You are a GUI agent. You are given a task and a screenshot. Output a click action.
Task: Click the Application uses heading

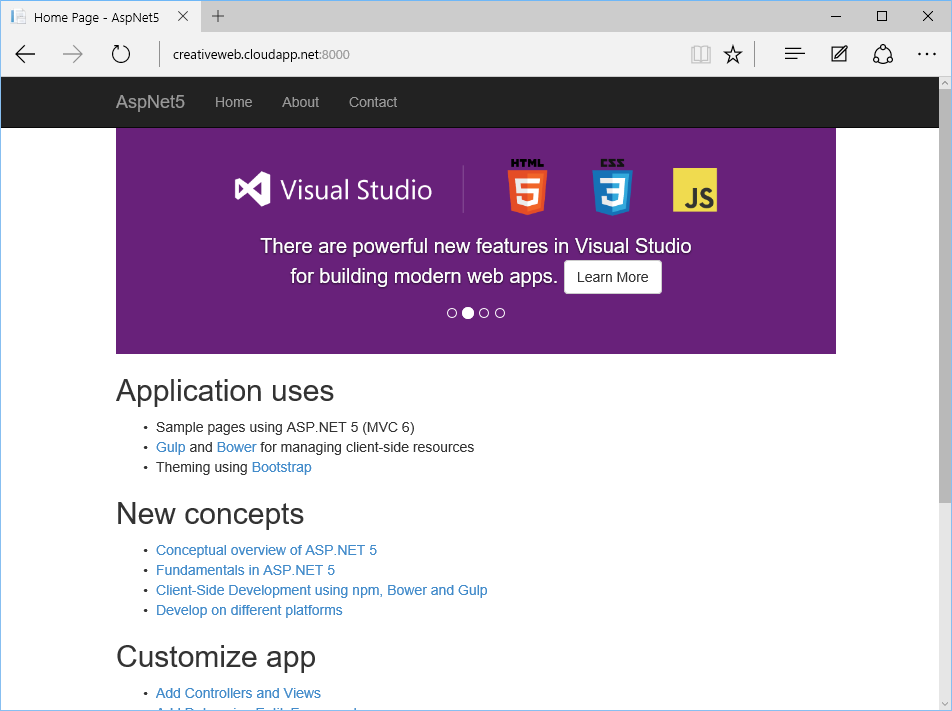point(225,390)
